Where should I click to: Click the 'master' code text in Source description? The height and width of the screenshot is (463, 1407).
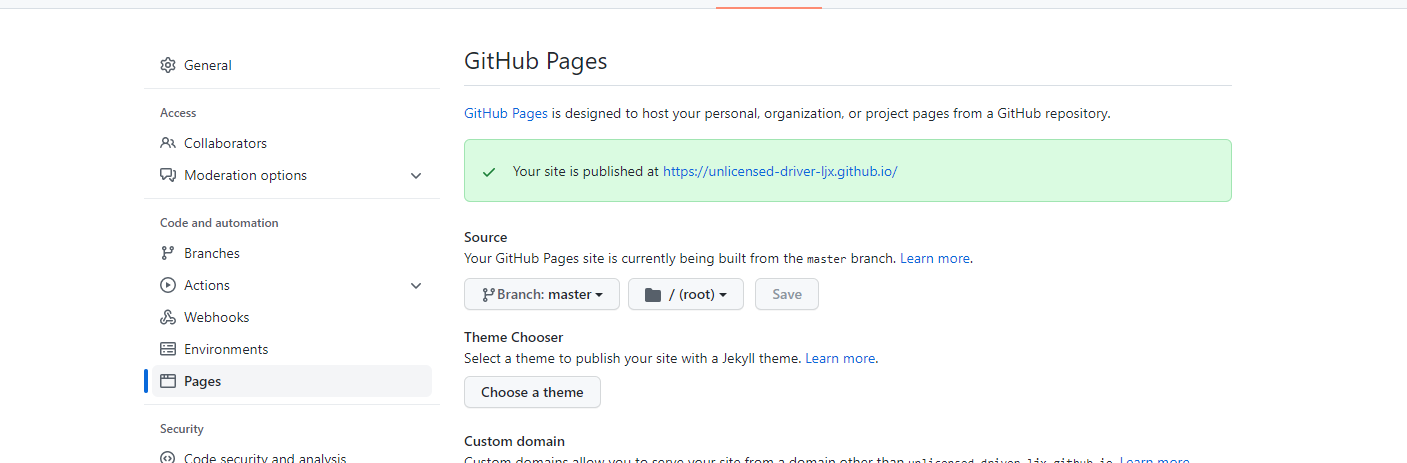click(827, 259)
